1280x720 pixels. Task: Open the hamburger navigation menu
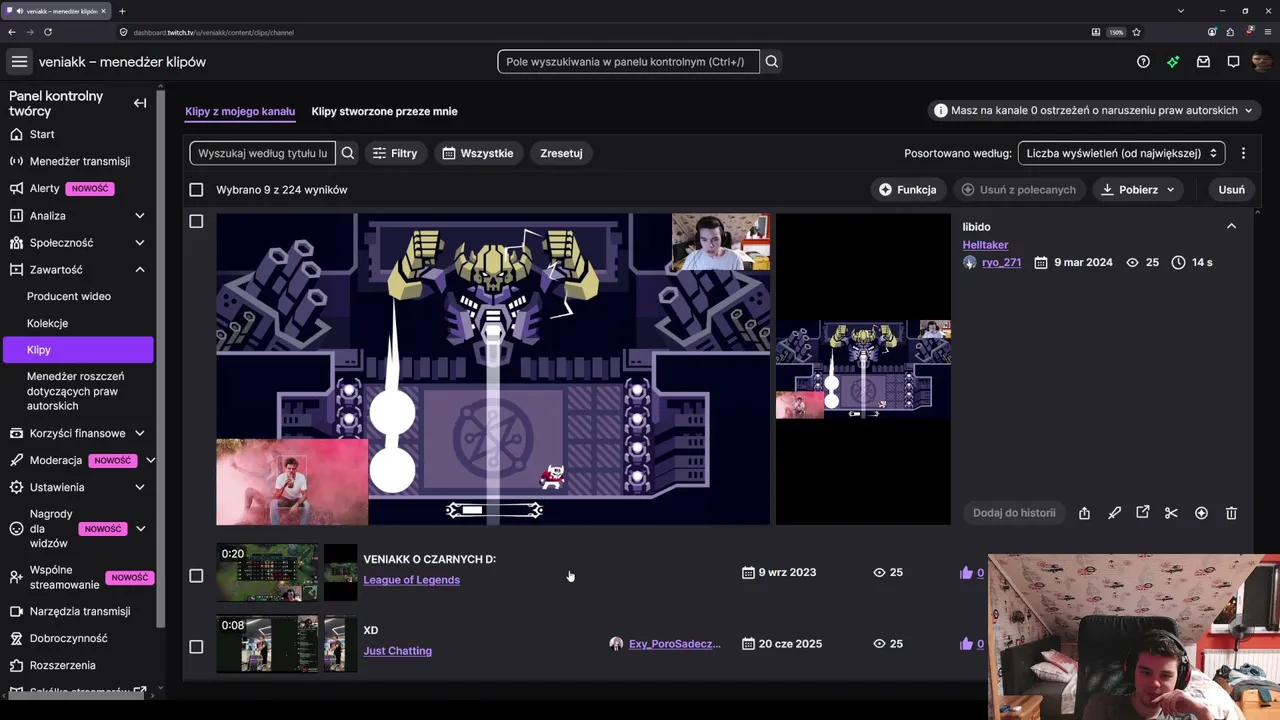(x=19, y=62)
